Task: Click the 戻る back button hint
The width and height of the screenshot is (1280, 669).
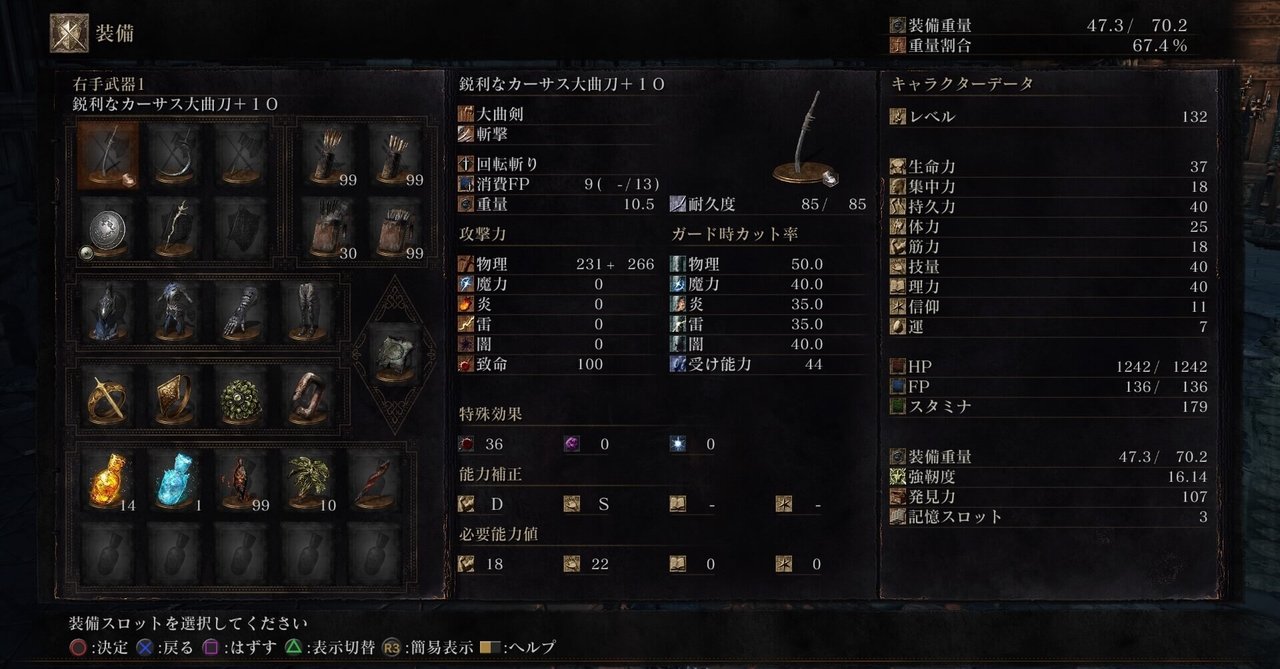Action: coord(163,647)
